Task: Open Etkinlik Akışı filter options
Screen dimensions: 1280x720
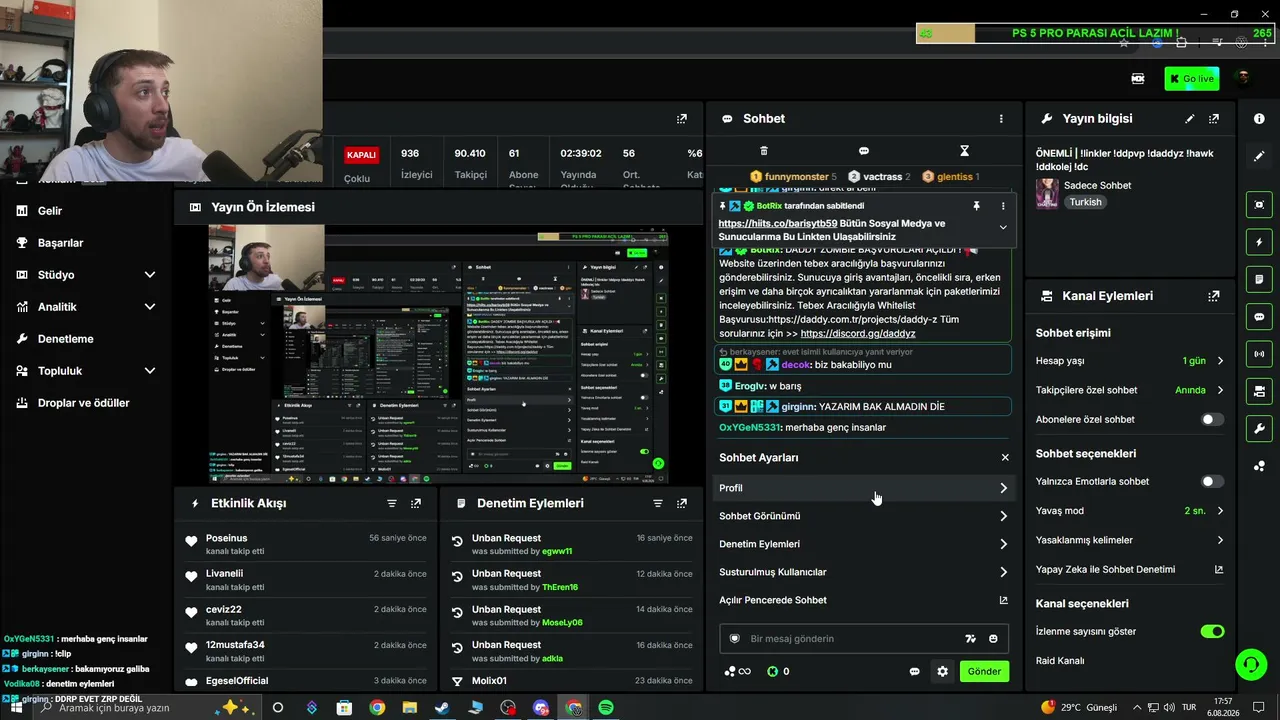Action: tap(392, 503)
